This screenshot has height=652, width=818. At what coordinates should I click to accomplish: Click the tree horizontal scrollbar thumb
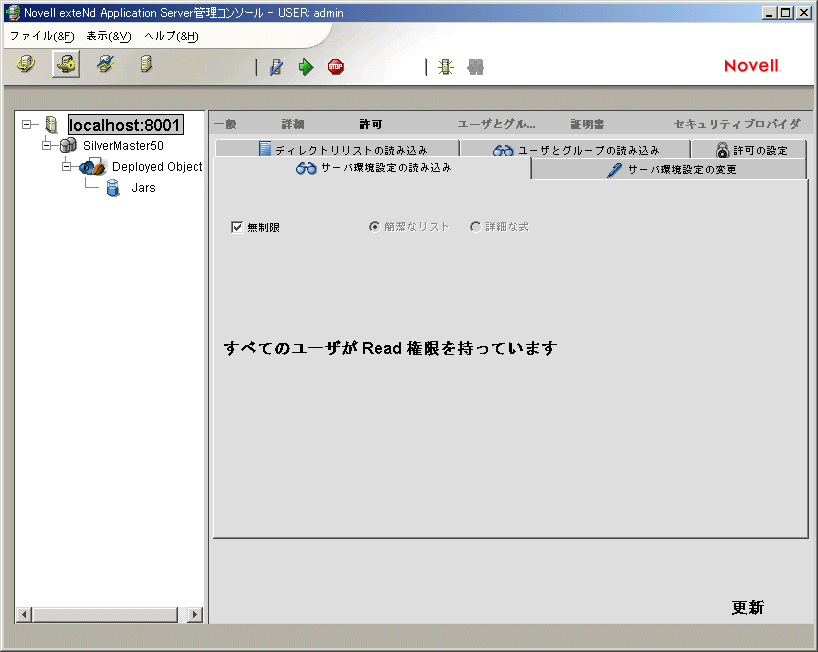click(105, 614)
